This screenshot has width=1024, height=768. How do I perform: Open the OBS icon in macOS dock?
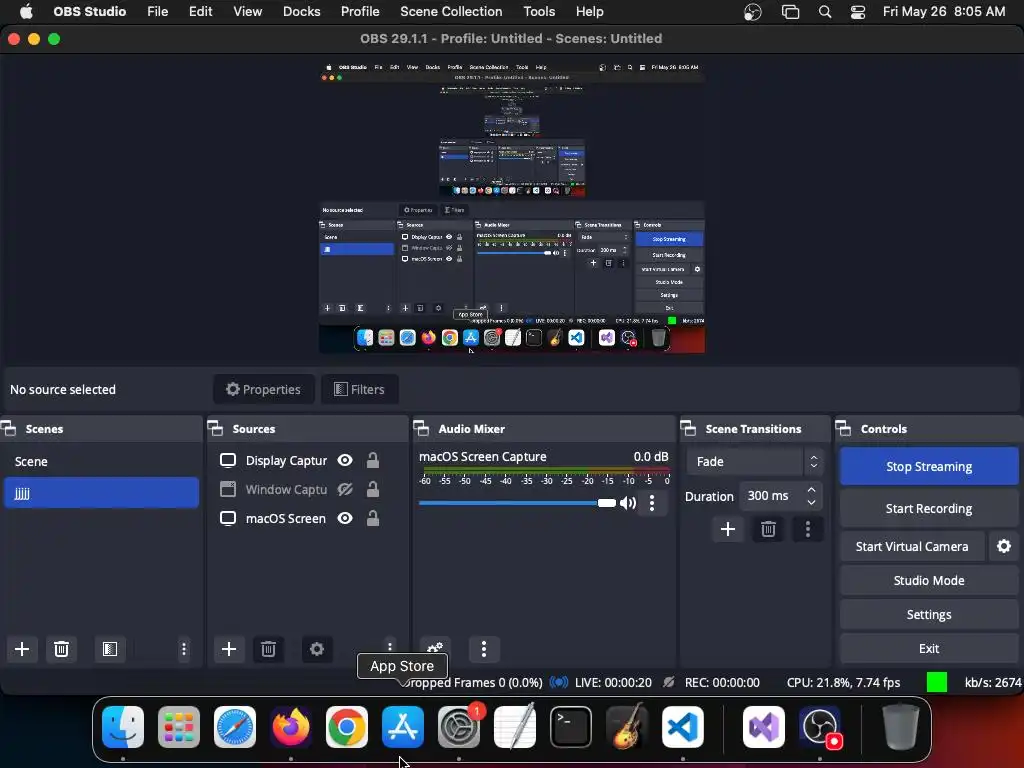[x=820, y=727]
